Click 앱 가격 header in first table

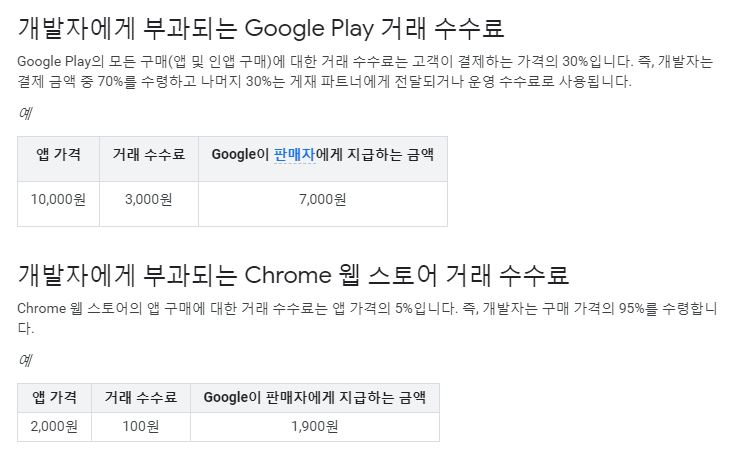point(58,159)
